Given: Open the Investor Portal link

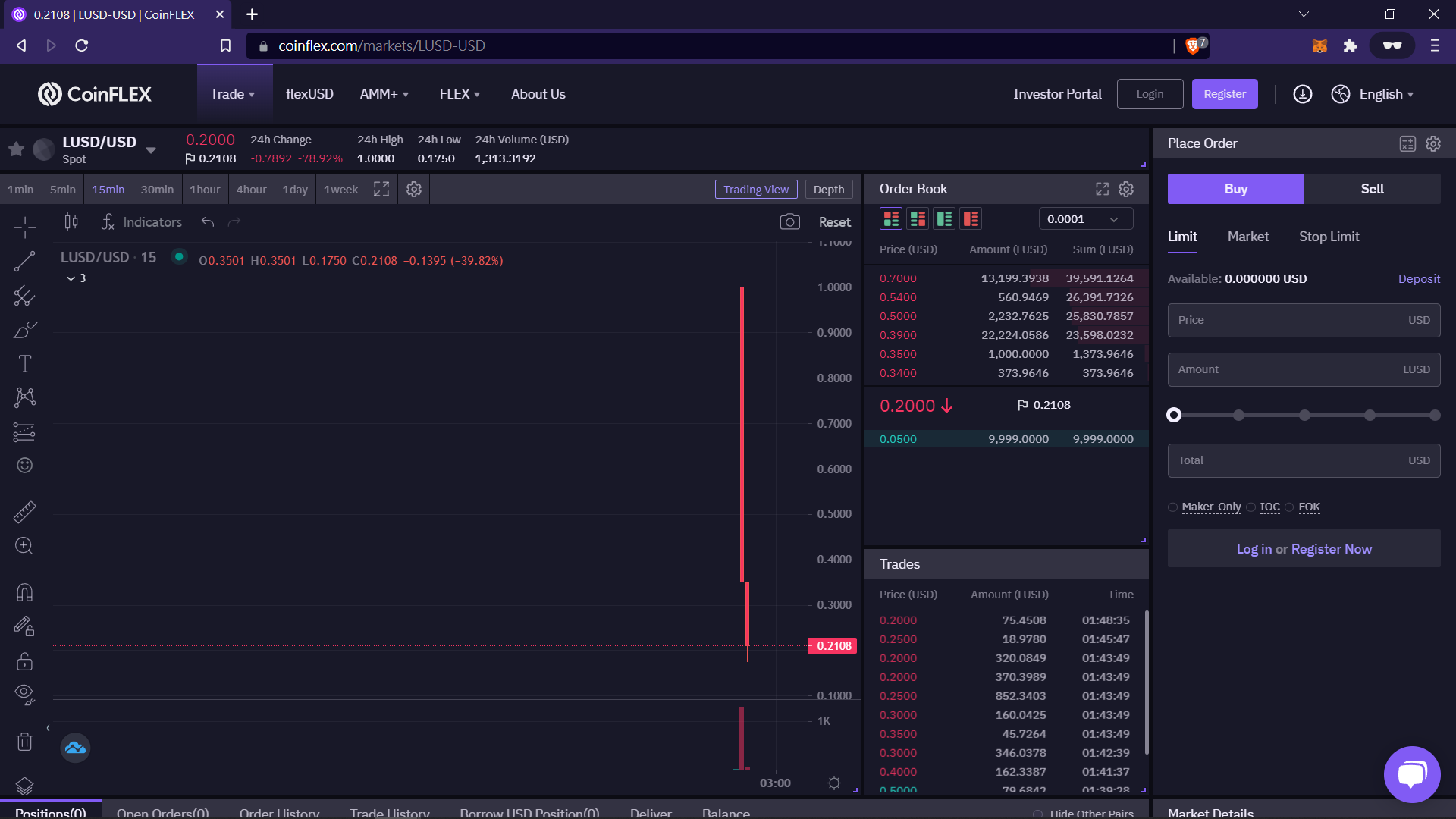Looking at the screenshot, I should pos(1057,94).
